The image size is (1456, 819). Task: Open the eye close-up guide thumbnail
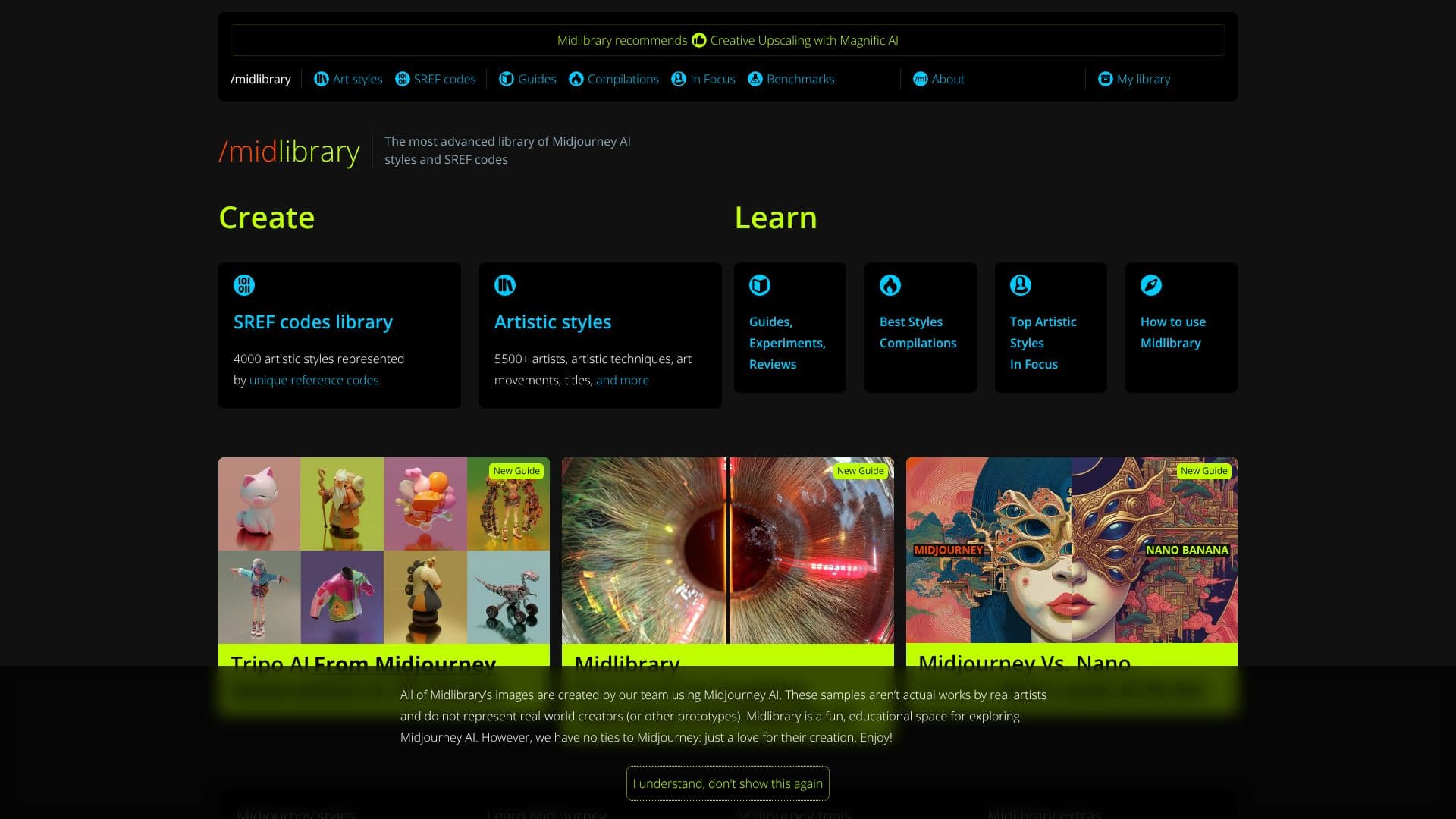point(728,551)
